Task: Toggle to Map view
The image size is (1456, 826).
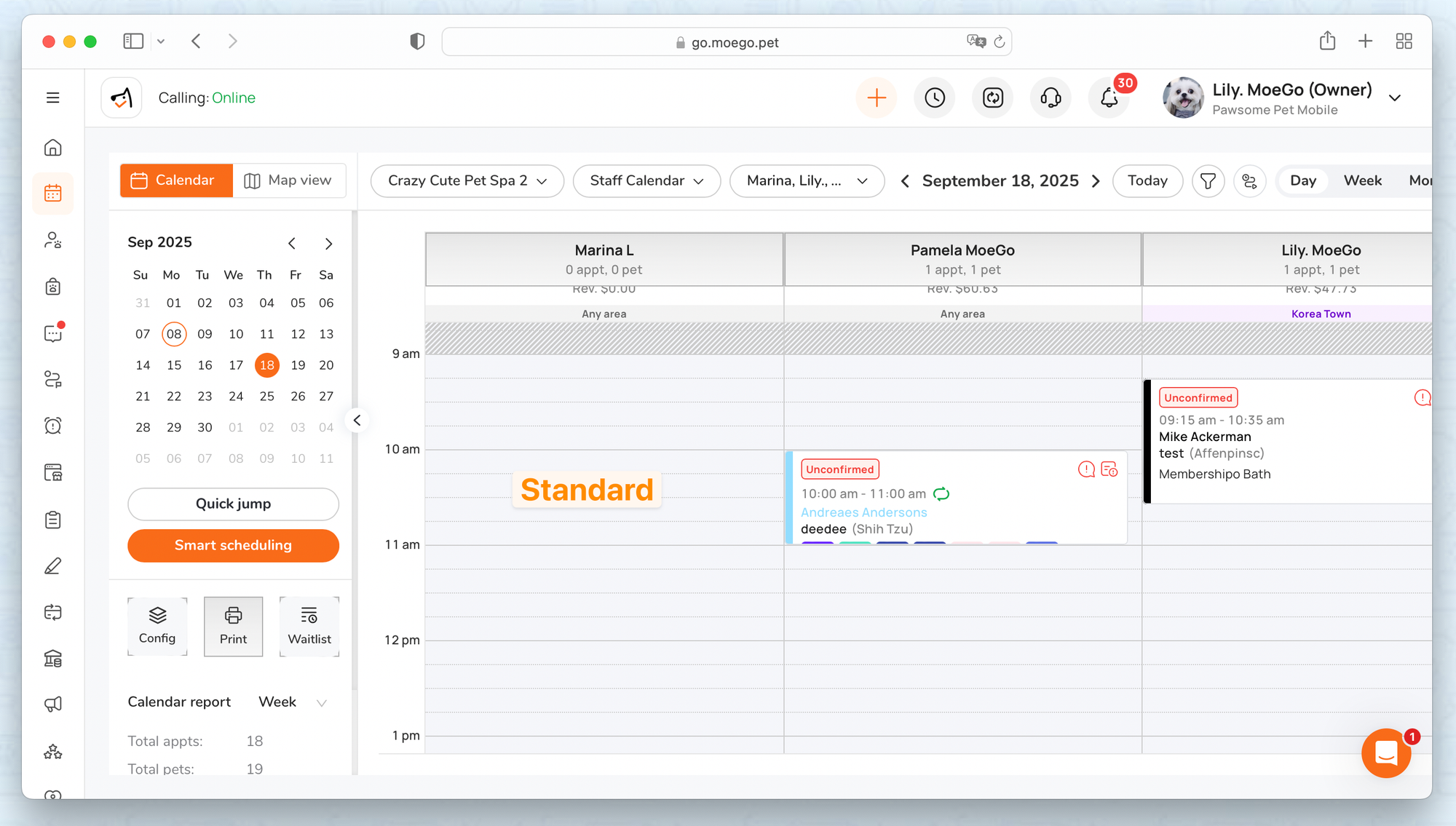Action: pyautogui.click(x=288, y=180)
